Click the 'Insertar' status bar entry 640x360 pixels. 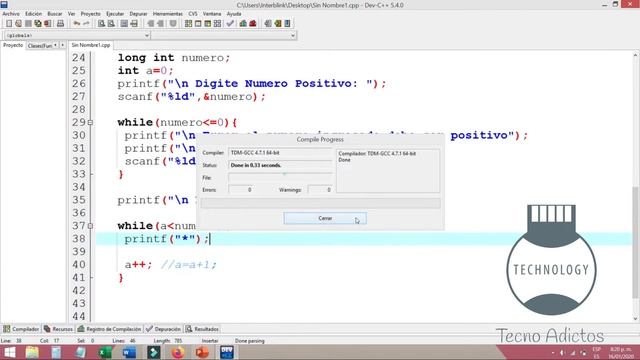[210, 341]
